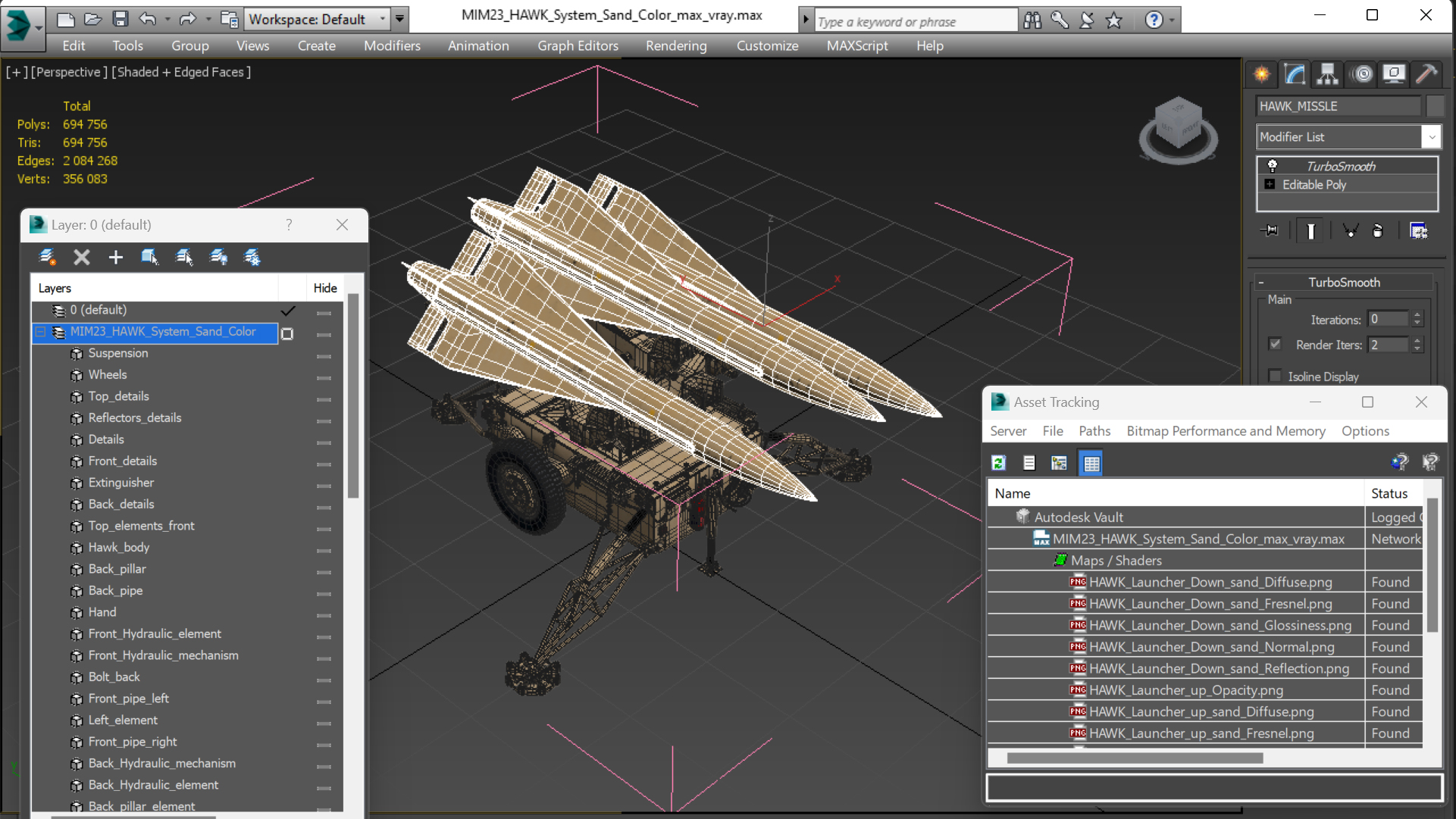Viewport: 1456px width, 819px height.
Task: Collapse the TurboSmooth rollout
Action: point(1261,283)
